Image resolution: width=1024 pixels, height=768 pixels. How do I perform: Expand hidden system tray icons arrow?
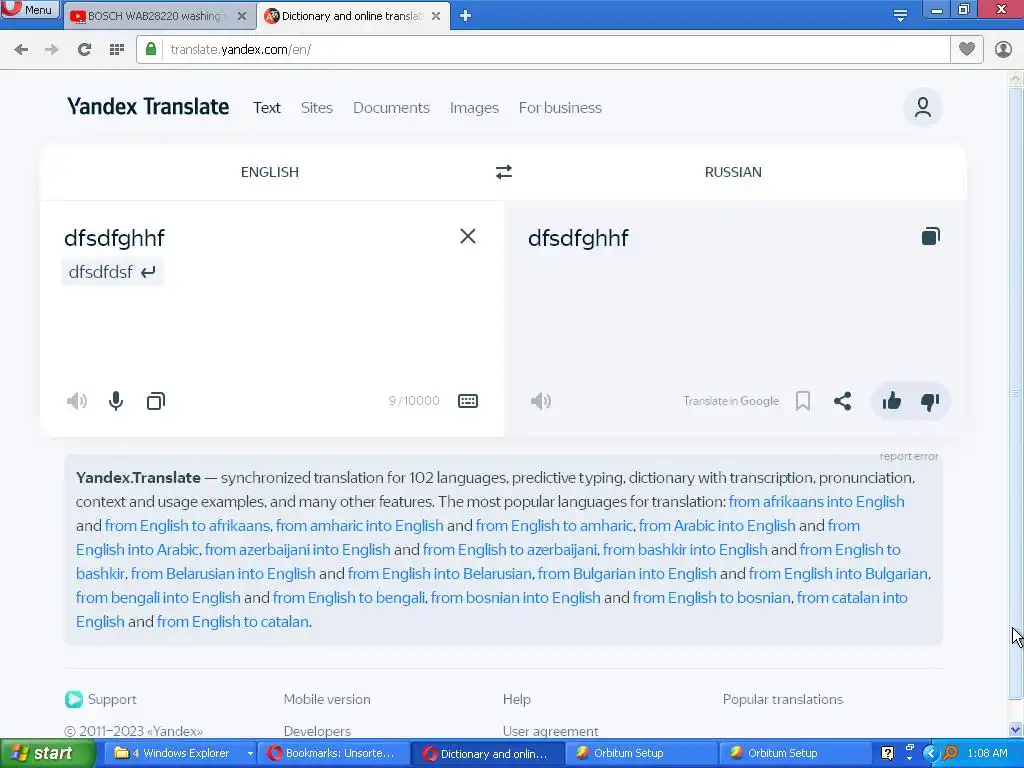931,754
